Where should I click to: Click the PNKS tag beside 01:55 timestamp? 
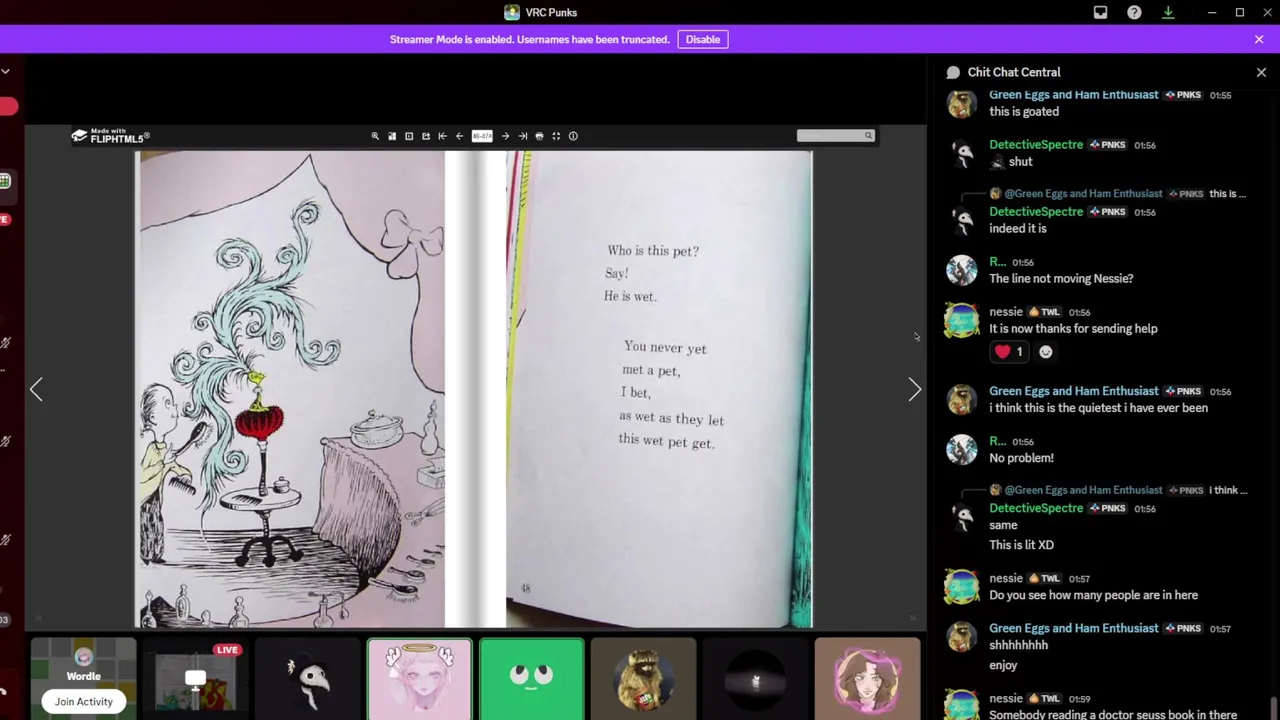point(1183,95)
